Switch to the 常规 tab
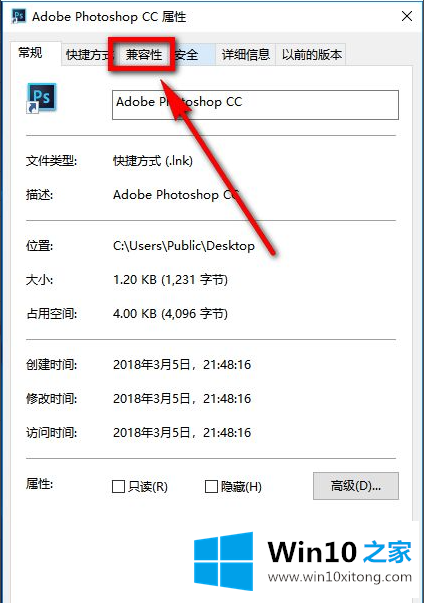Screen dimensions: 424x603 click(30, 52)
